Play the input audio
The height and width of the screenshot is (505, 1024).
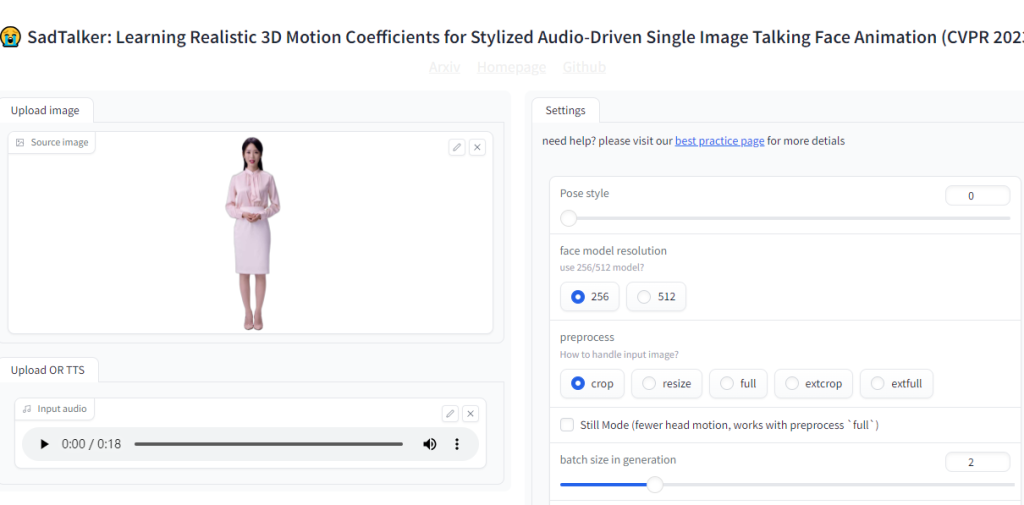tap(44, 444)
